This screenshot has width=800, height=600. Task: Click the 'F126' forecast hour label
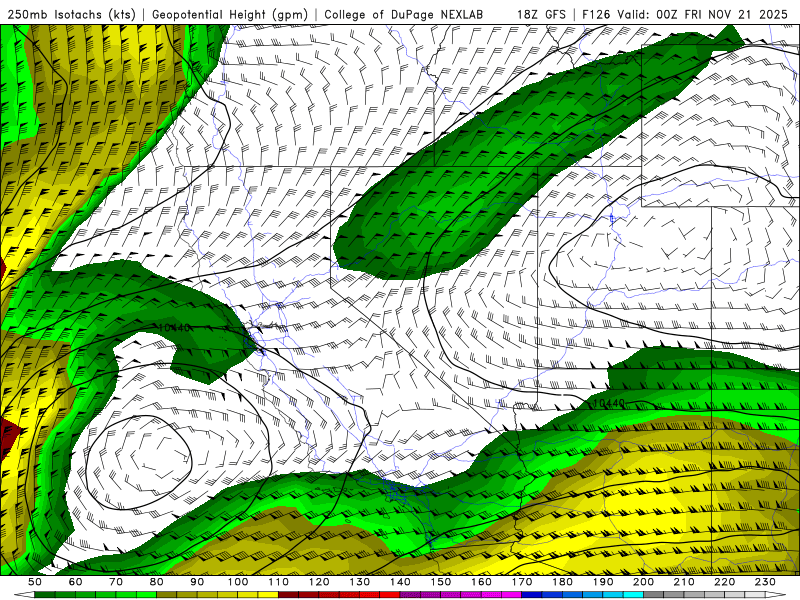[596, 14]
